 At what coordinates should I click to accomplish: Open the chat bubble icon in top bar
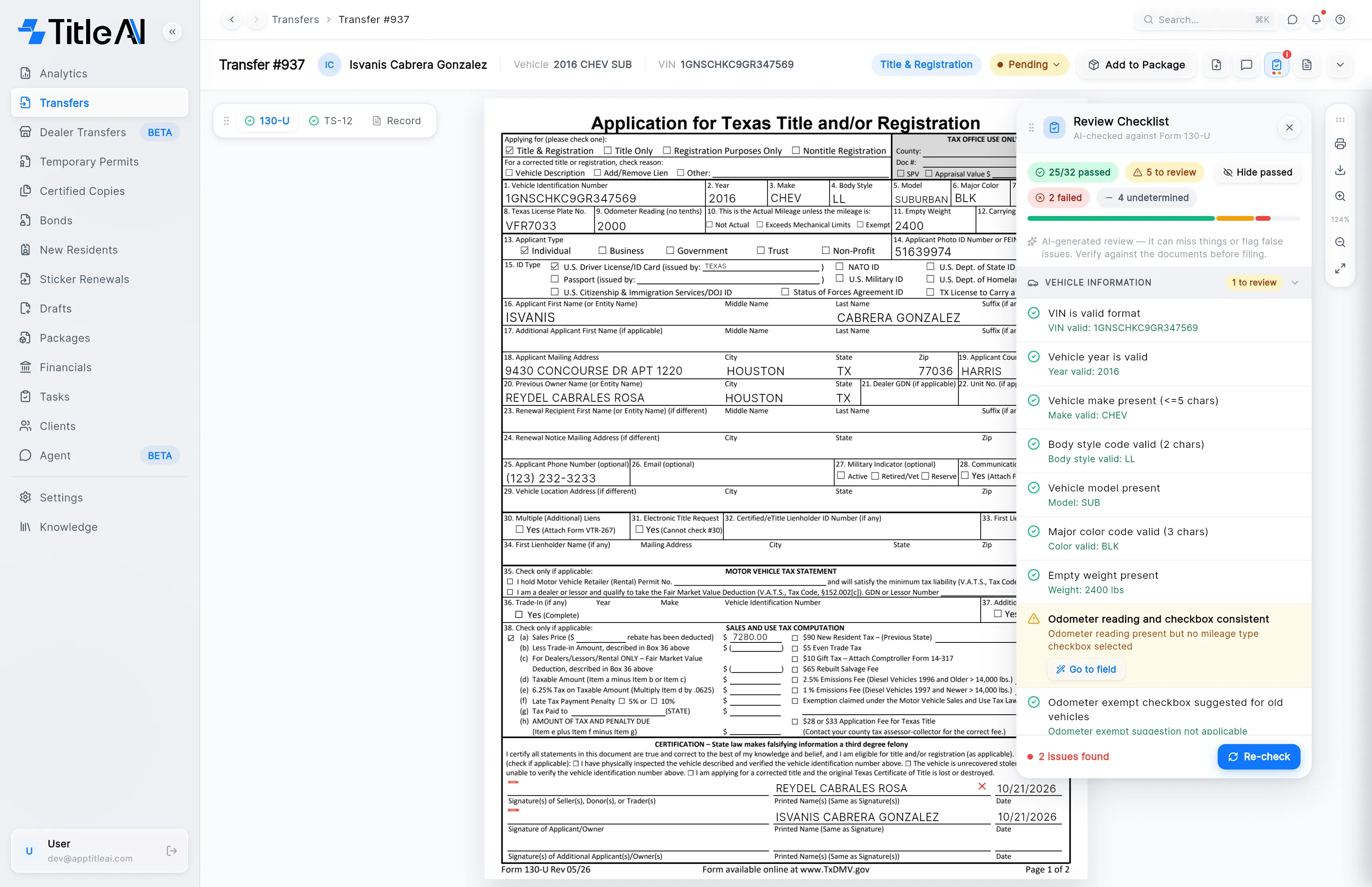click(1293, 19)
